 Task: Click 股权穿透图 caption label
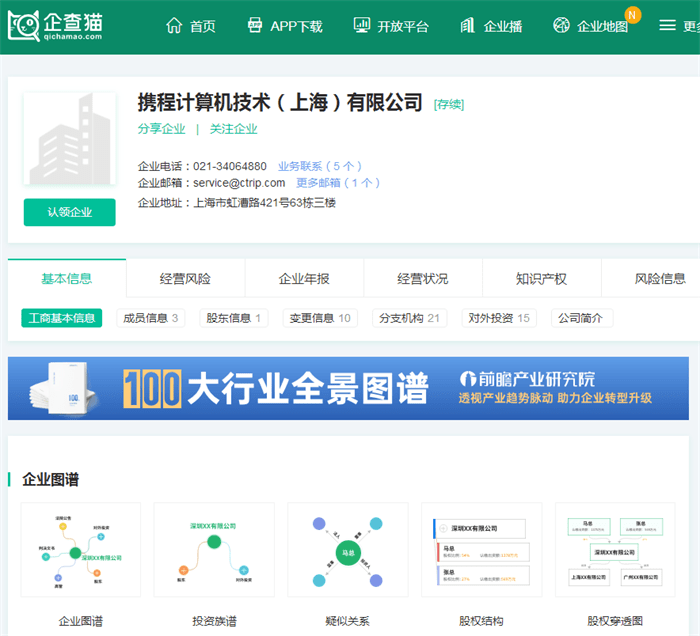click(615, 621)
